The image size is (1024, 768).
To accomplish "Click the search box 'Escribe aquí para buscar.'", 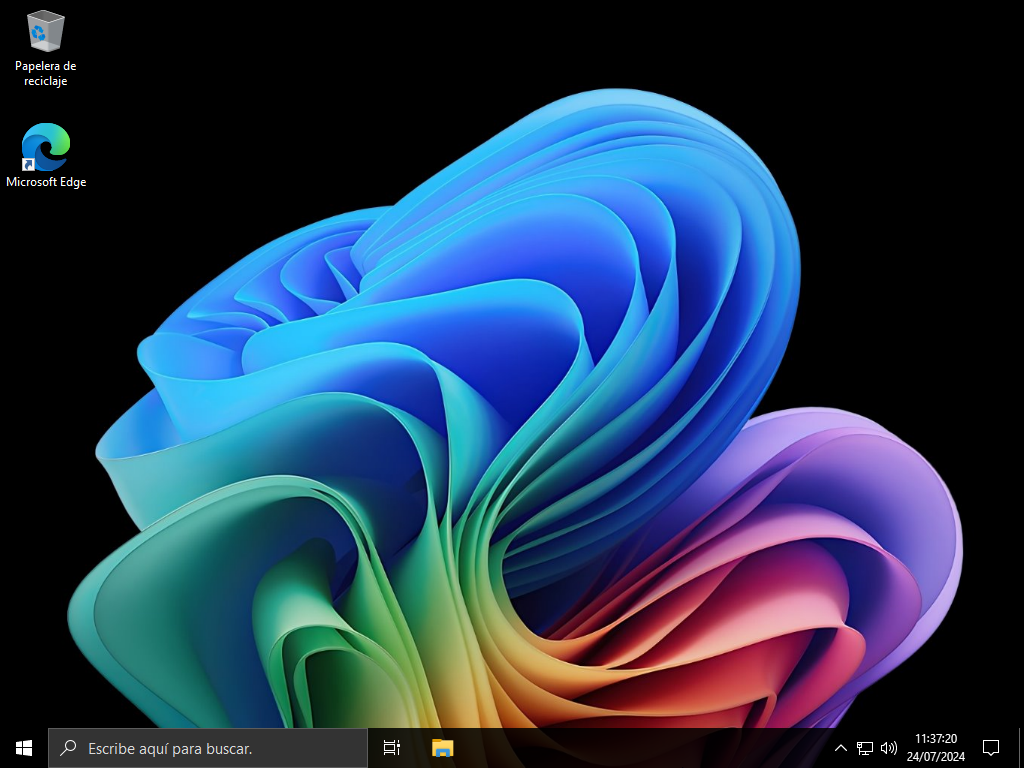I will click(x=208, y=748).
